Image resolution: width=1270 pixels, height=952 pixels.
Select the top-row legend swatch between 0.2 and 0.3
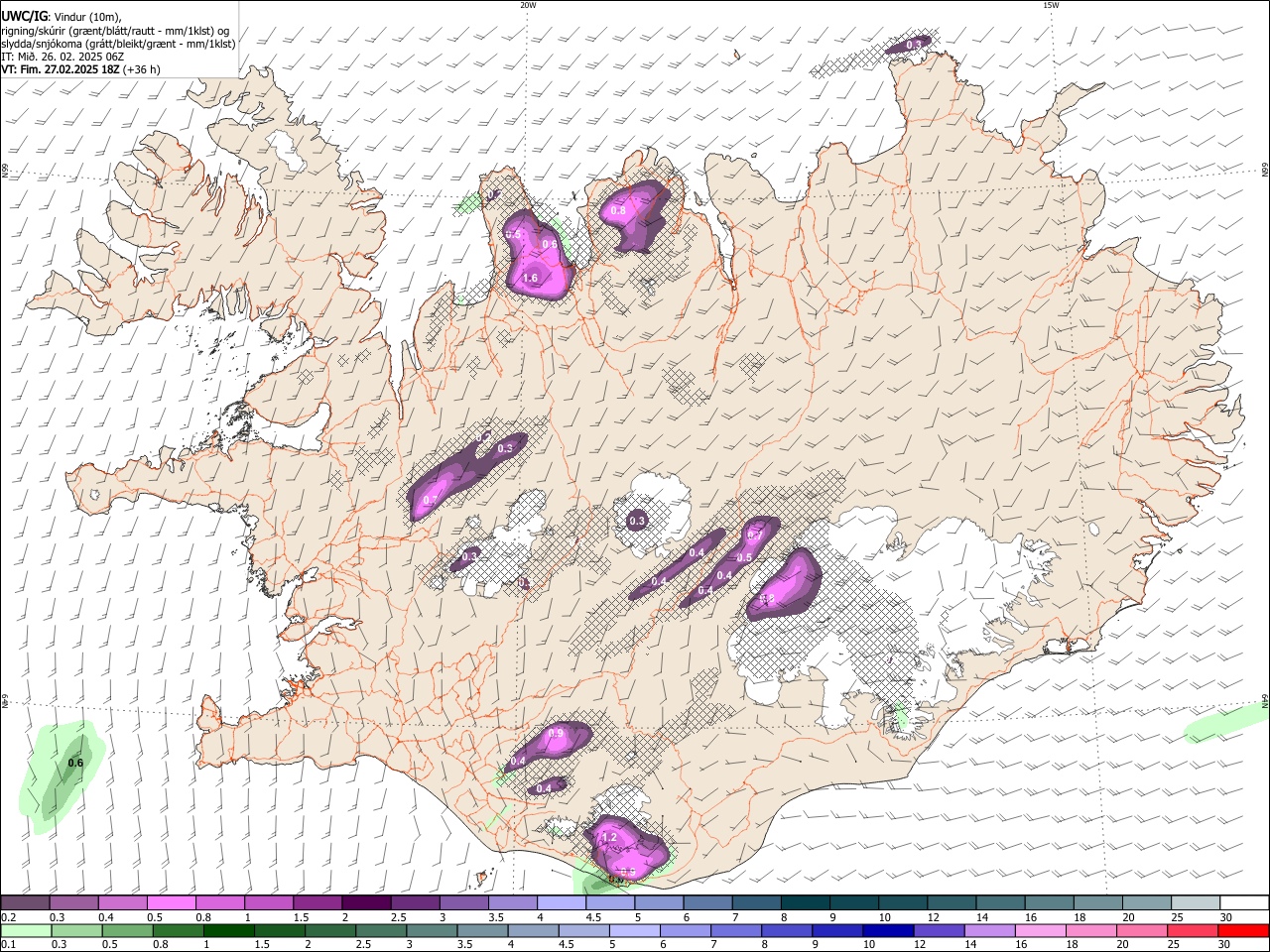click(25, 903)
